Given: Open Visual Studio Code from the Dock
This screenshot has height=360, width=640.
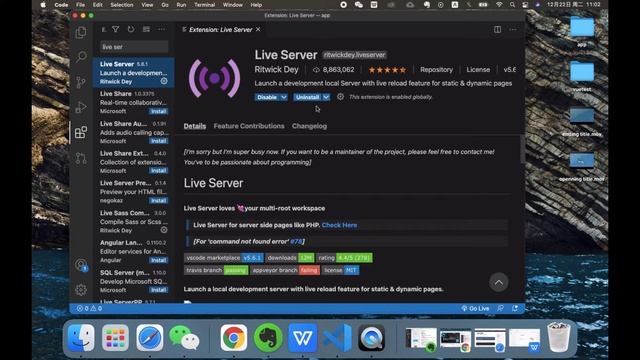Looking at the screenshot, I should pyautogui.click(x=337, y=338).
